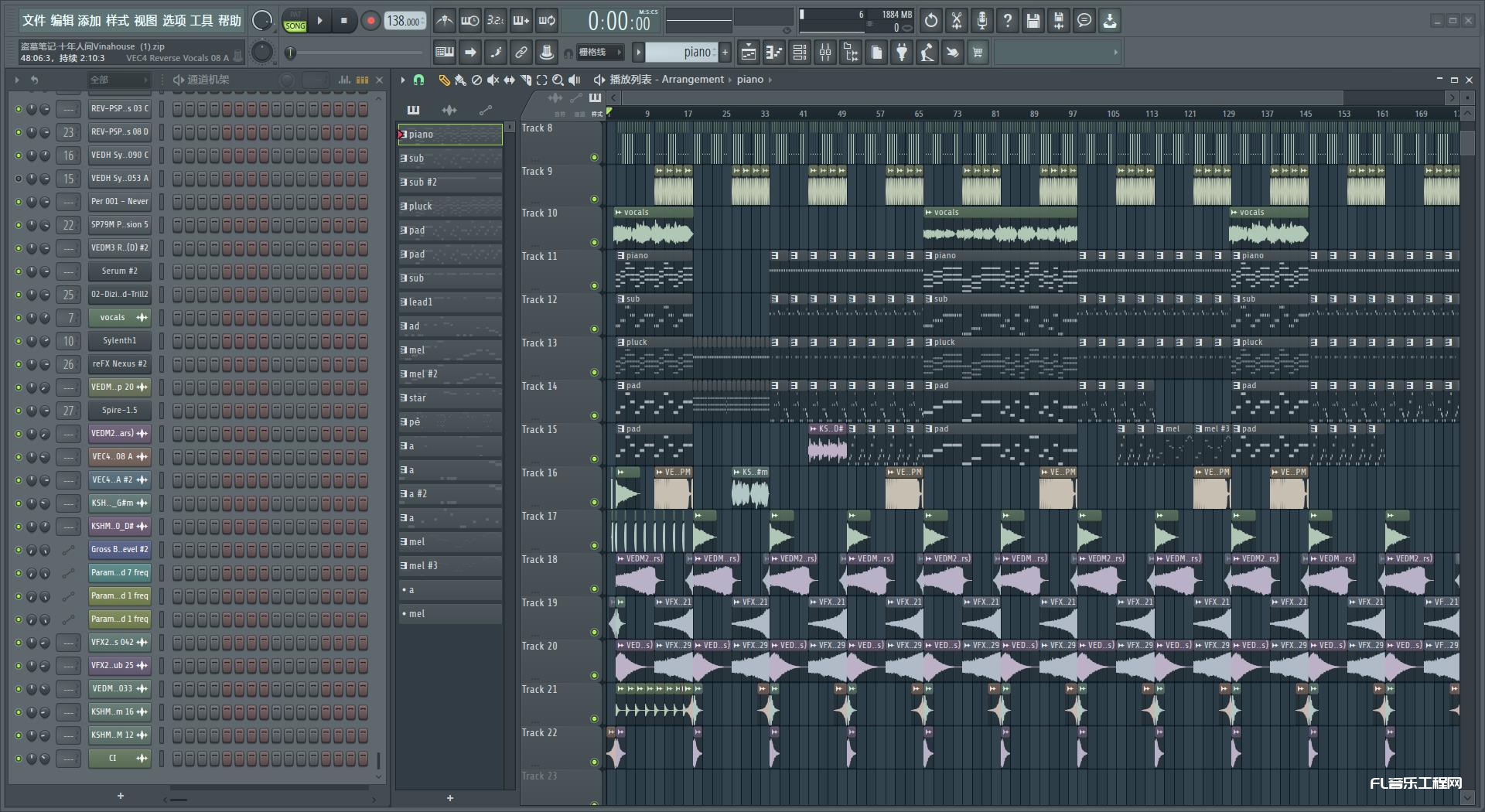Enable overdub blend recording icon

(x=521, y=21)
